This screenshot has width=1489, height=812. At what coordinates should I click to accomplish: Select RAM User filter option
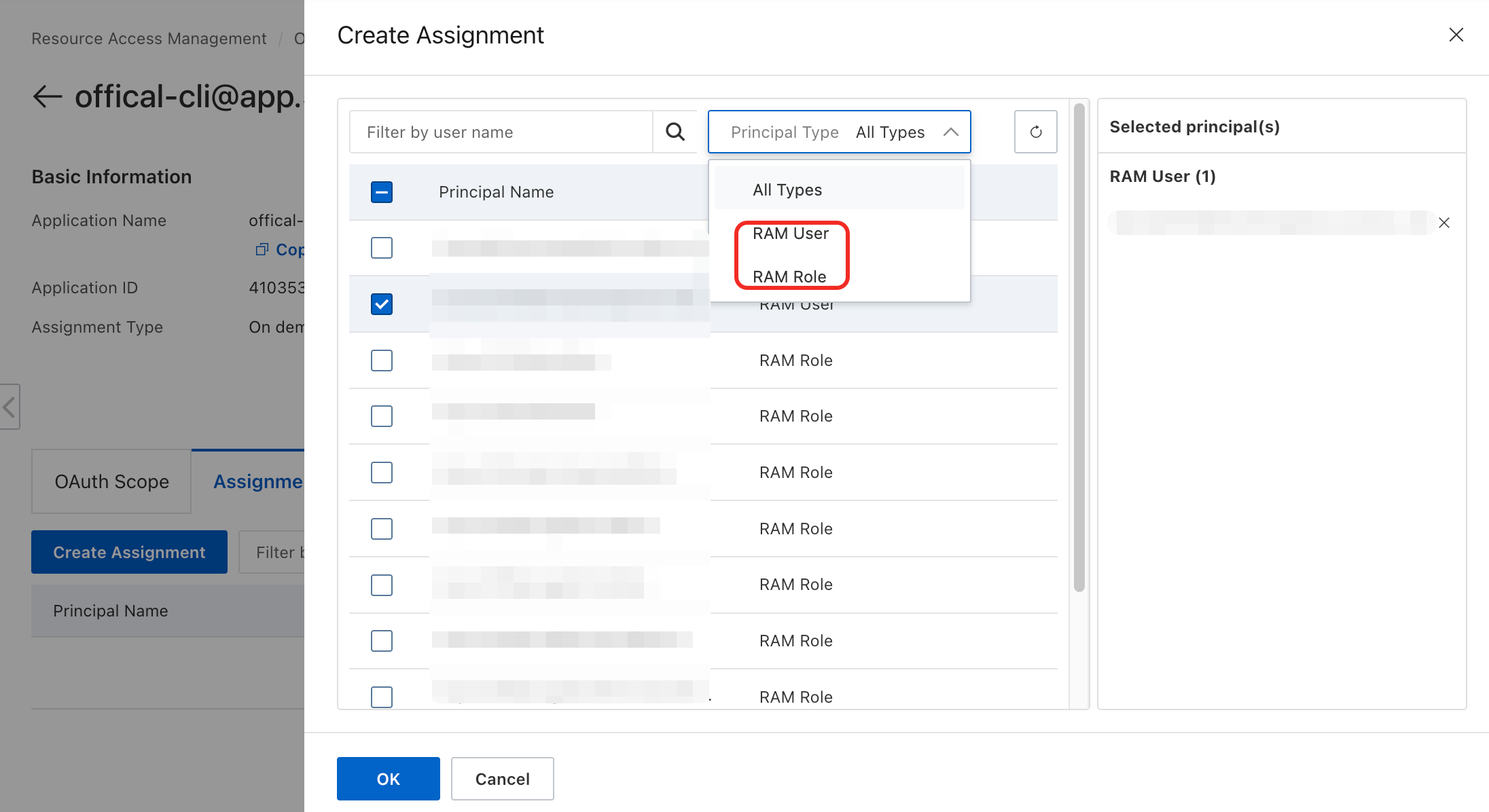coord(791,234)
